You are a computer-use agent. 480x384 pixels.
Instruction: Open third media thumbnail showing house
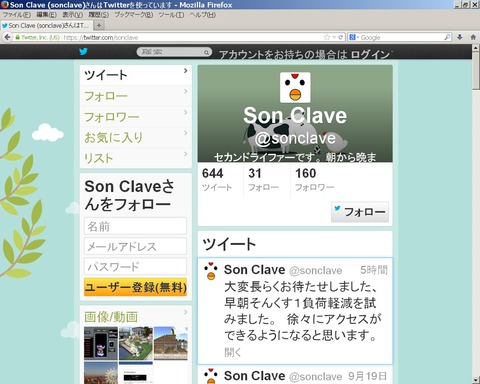[x=171, y=343]
